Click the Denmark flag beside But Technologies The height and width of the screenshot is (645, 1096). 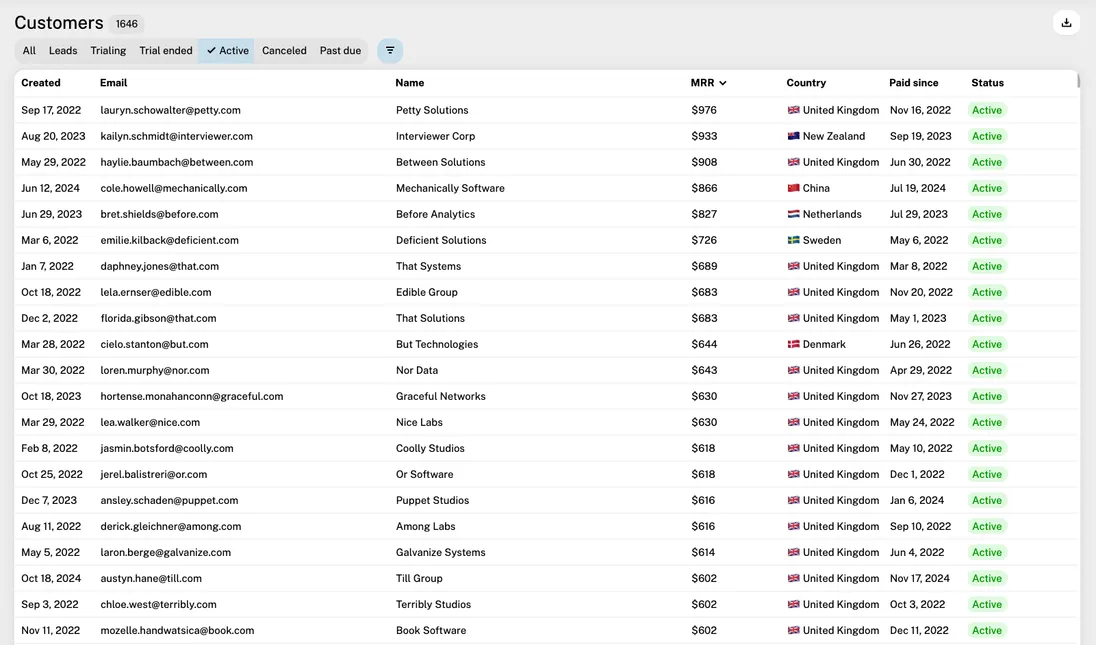pos(793,343)
